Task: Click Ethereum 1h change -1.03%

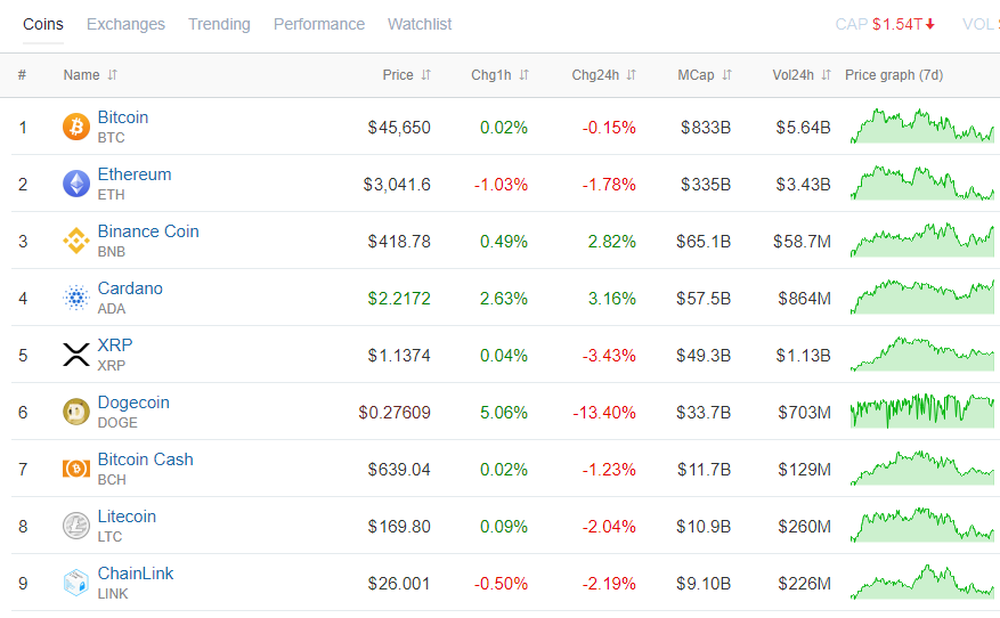Action: point(501,184)
